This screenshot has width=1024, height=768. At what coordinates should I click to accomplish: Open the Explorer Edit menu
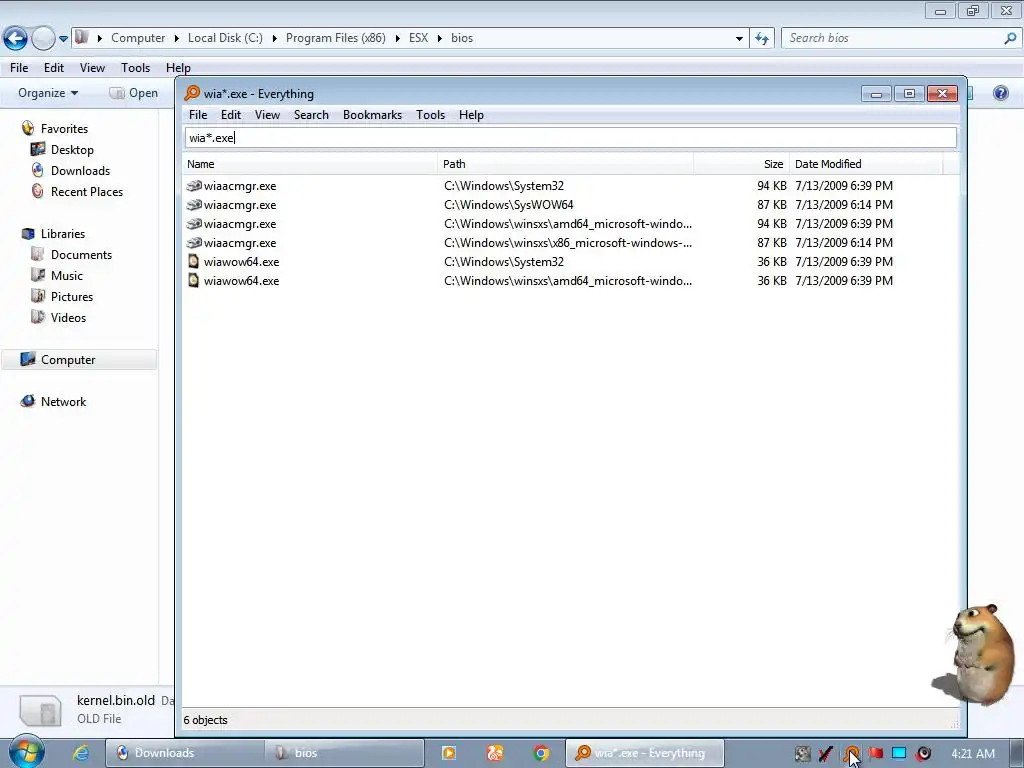[54, 68]
